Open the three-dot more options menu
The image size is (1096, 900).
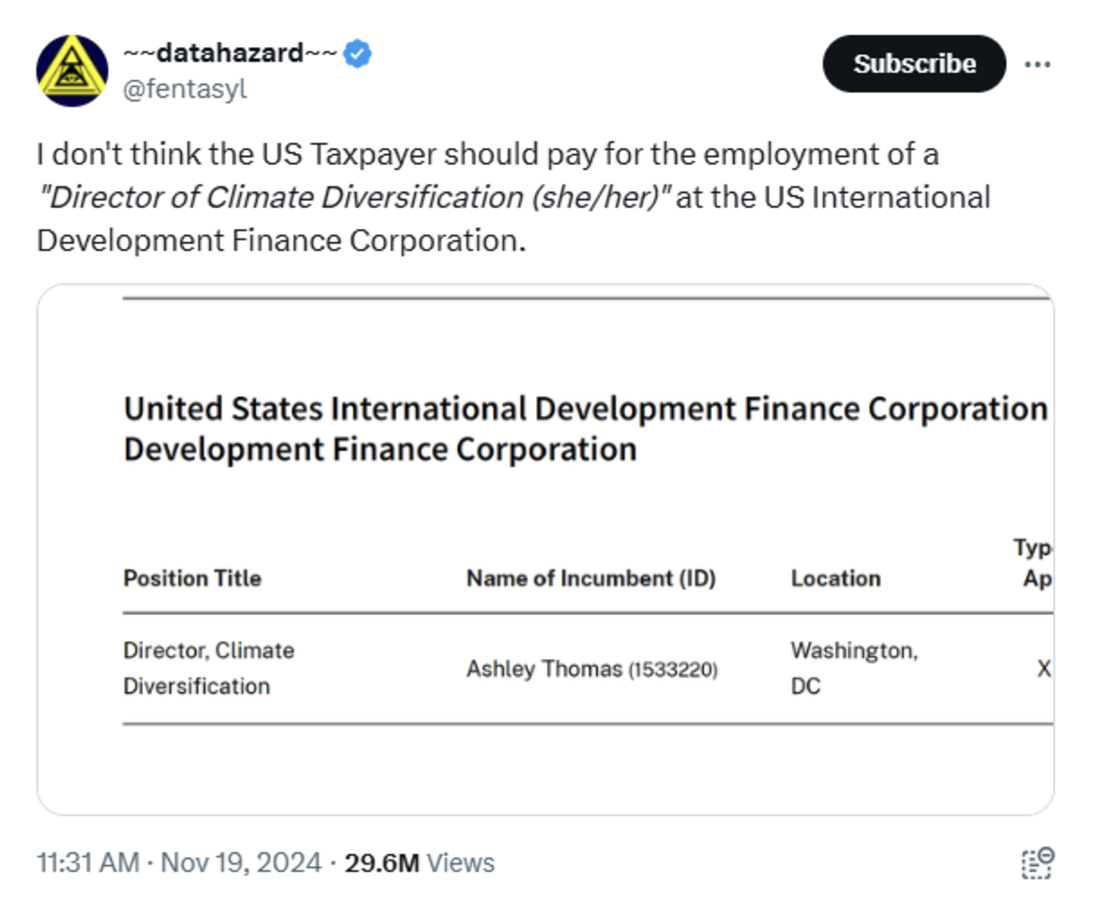(x=1037, y=64)
